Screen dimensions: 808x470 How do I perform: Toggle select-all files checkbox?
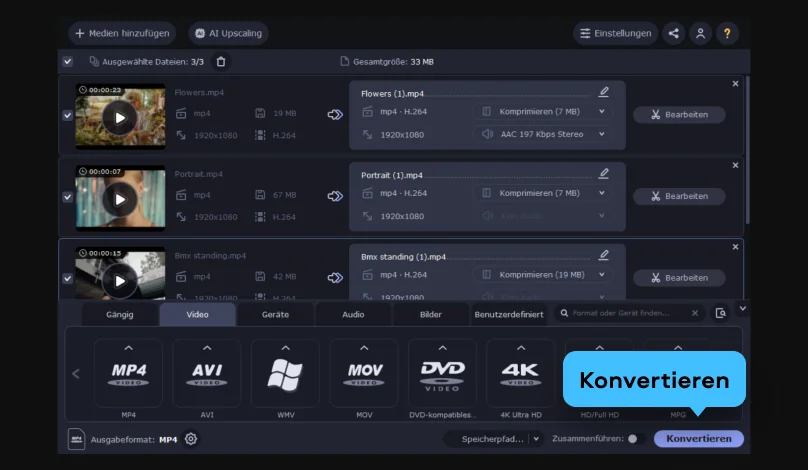tap(68, 62)
